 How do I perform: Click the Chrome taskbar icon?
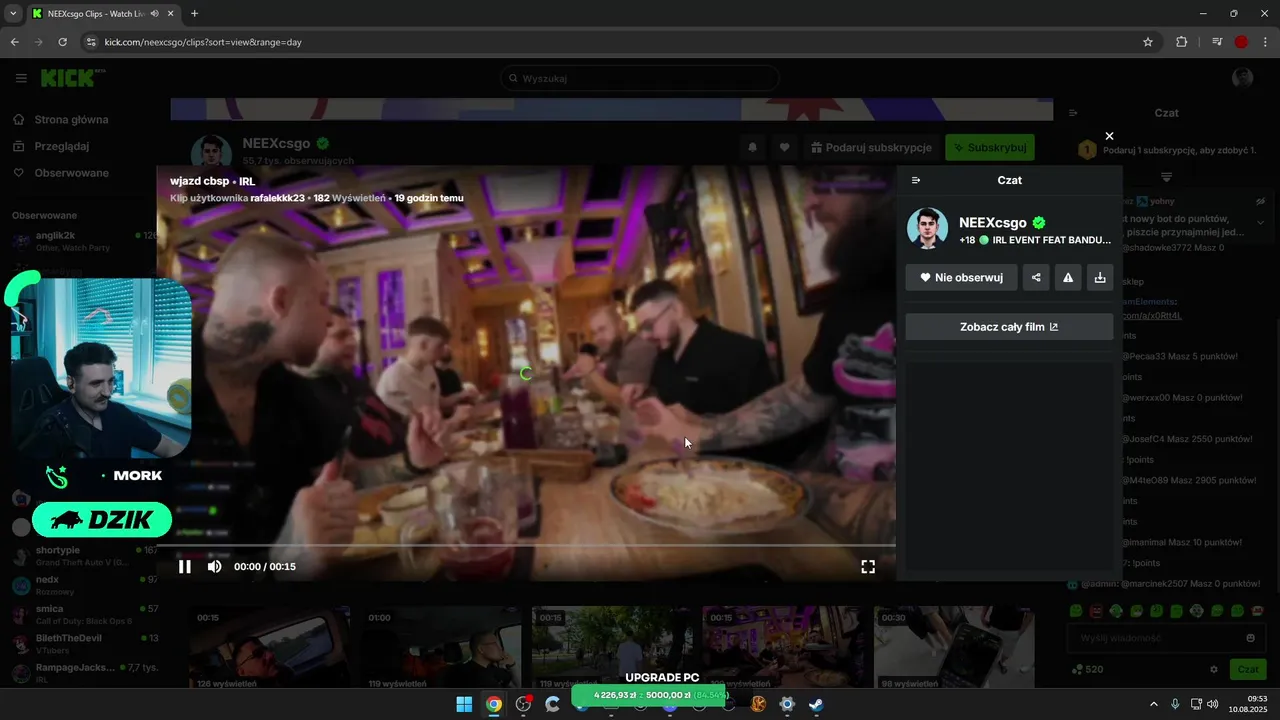(494, 704)
